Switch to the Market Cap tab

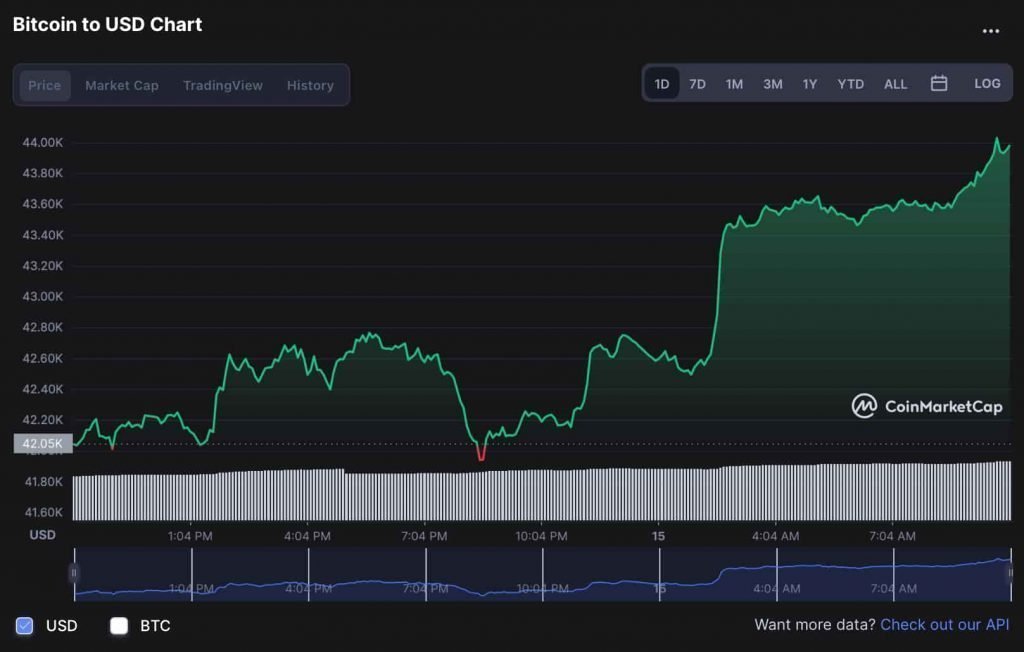pos(121,86)
